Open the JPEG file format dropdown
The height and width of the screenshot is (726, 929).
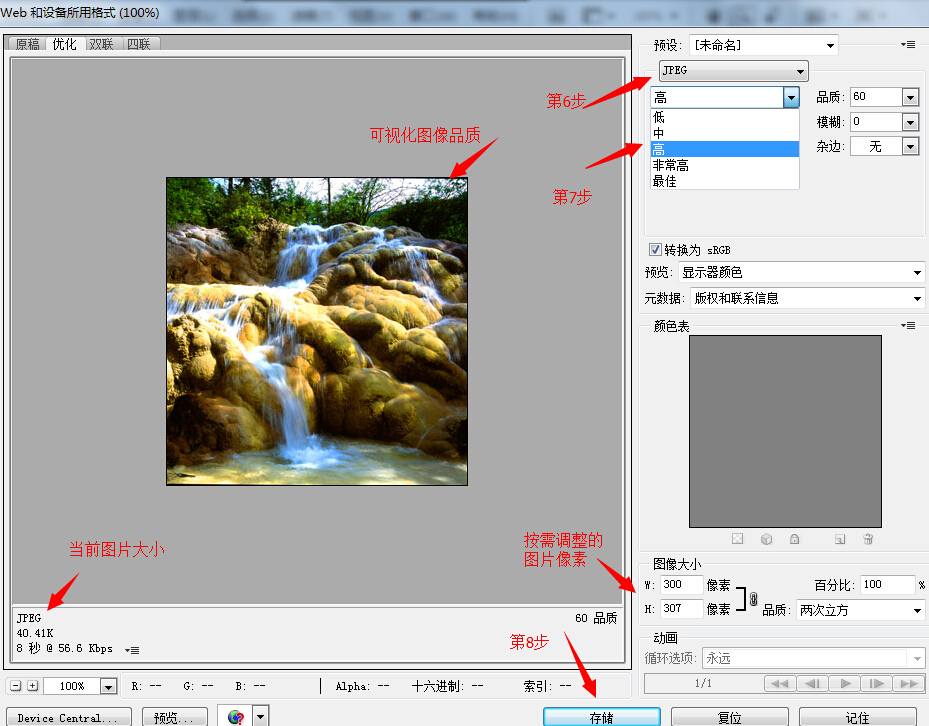[733, 71]
